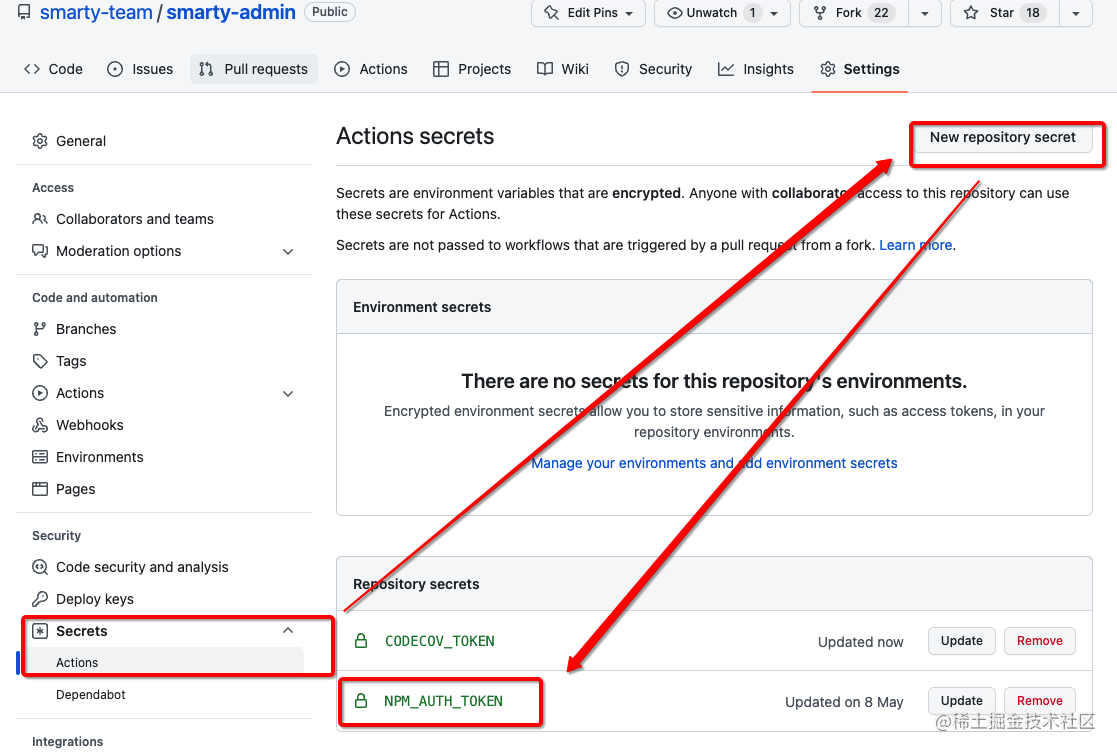Image resolution: width=1117 pixels, height=753 pixels.
Task: Click the Tags icon in sidebar
Action: (40, 361)
